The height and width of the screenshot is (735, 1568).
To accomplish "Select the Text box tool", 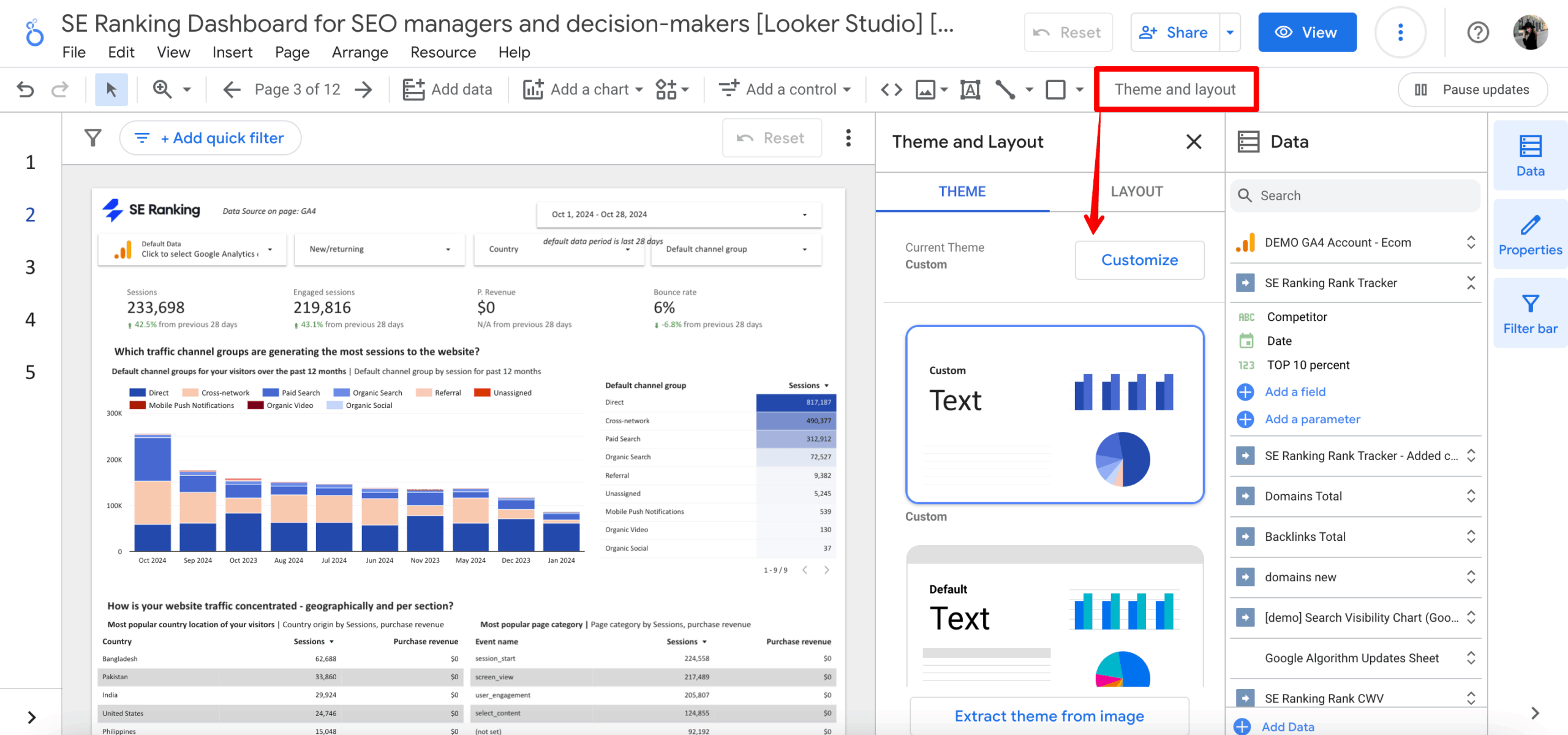I will 970,89.
